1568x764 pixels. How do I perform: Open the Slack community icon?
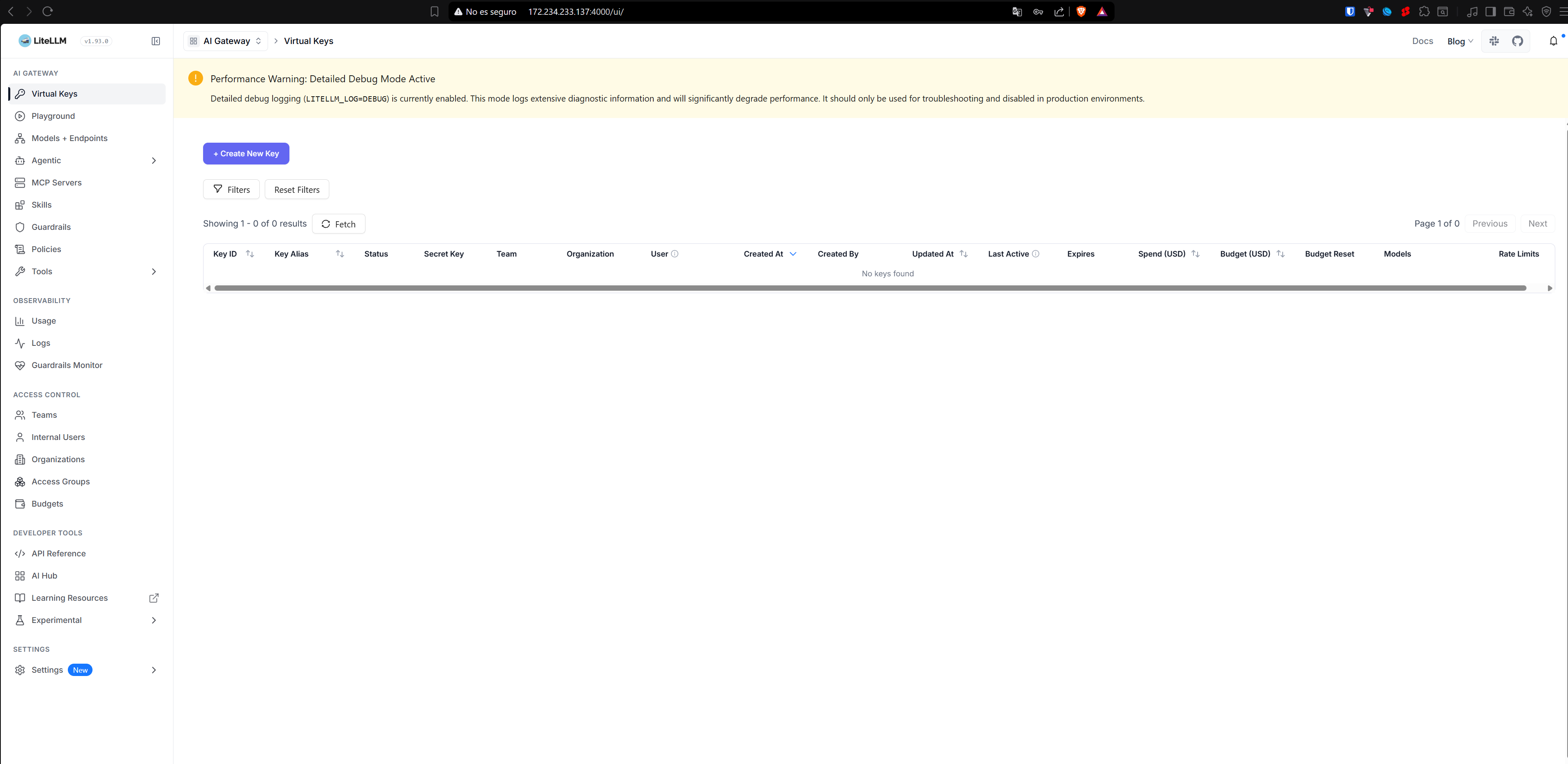pos(1494,42)
